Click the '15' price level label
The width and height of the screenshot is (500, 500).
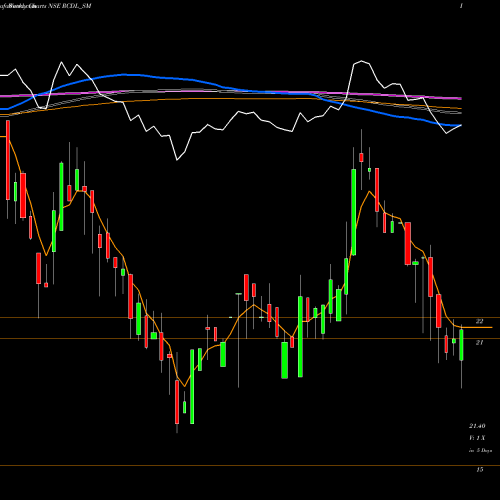click(x=480, y=469)
